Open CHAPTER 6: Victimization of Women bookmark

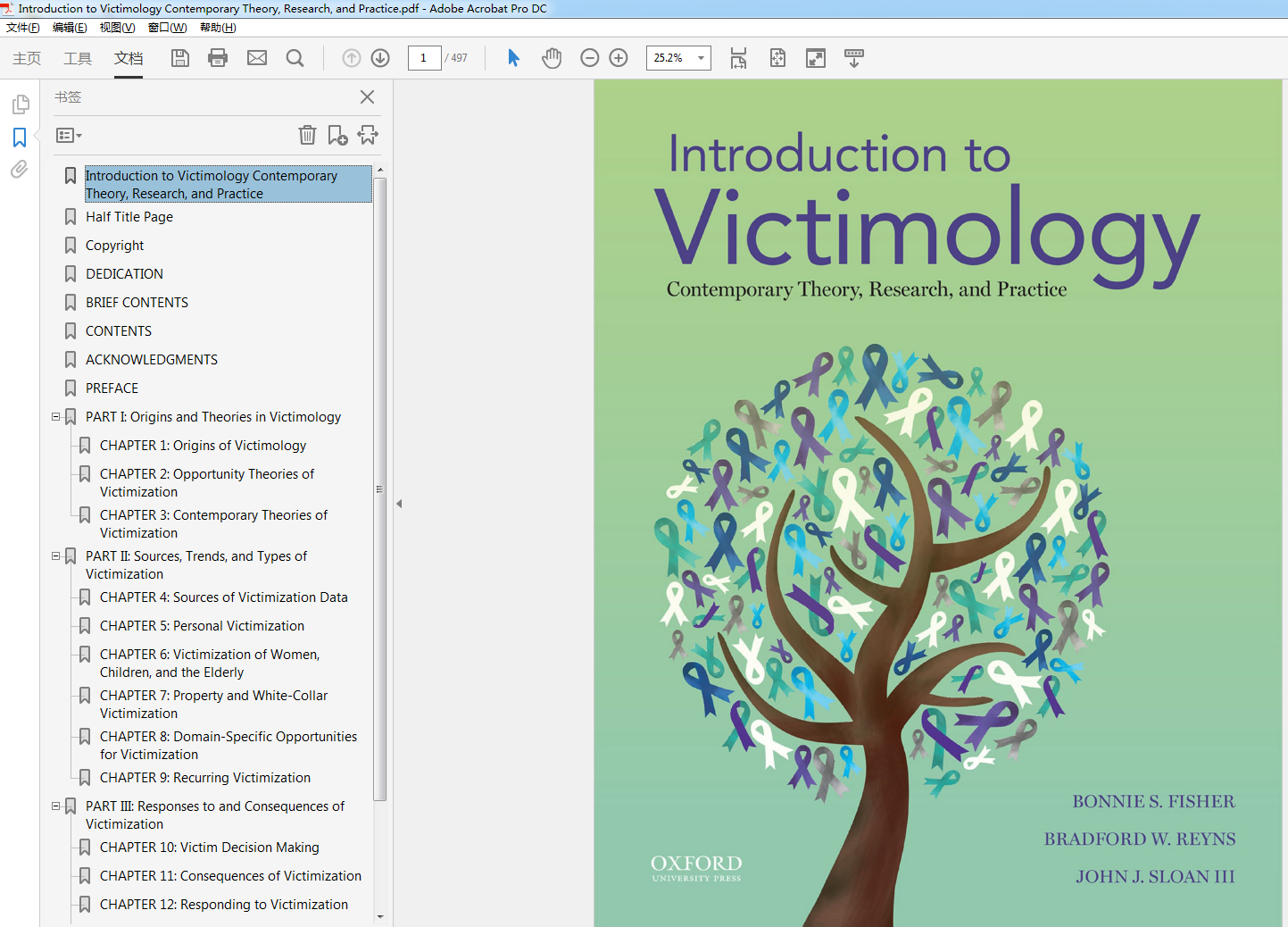pos(210,664)
